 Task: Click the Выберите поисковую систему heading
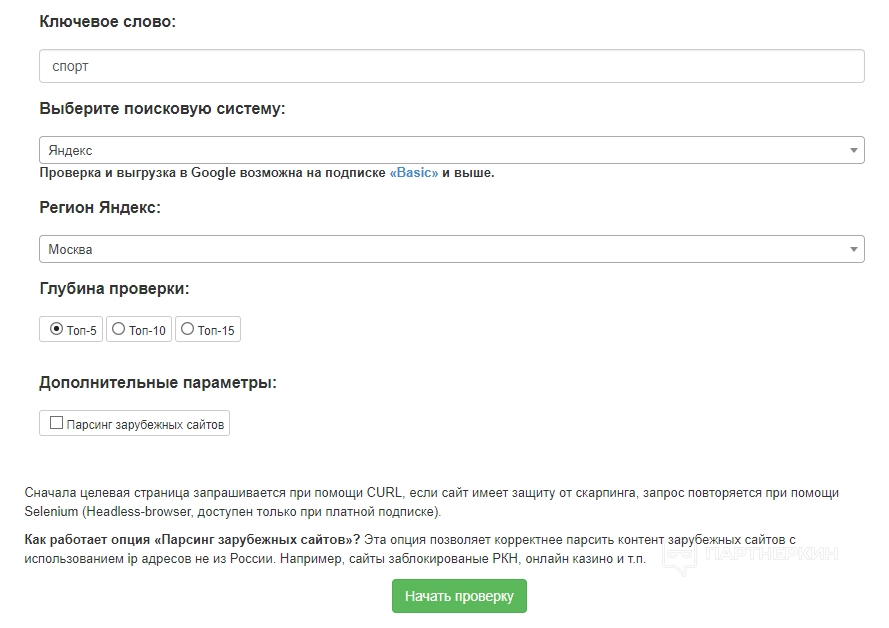162,108
